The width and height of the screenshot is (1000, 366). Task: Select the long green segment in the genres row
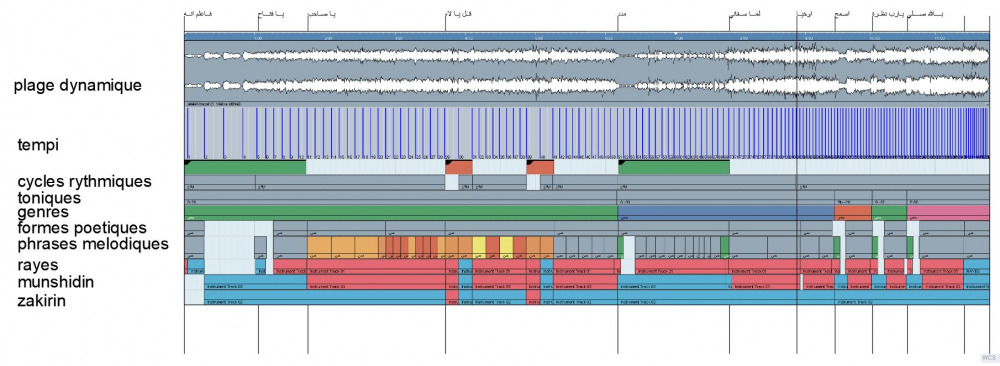[401, 213]
